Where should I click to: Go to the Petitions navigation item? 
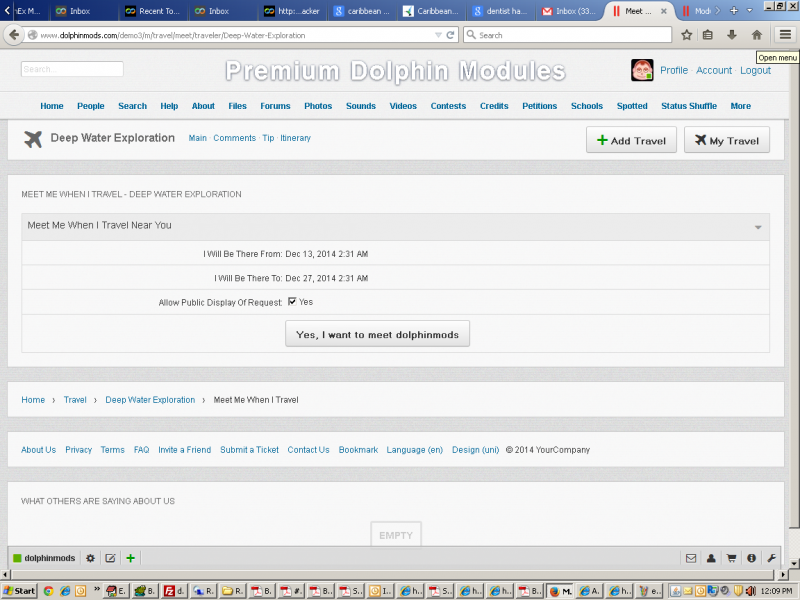click(539, 106)
